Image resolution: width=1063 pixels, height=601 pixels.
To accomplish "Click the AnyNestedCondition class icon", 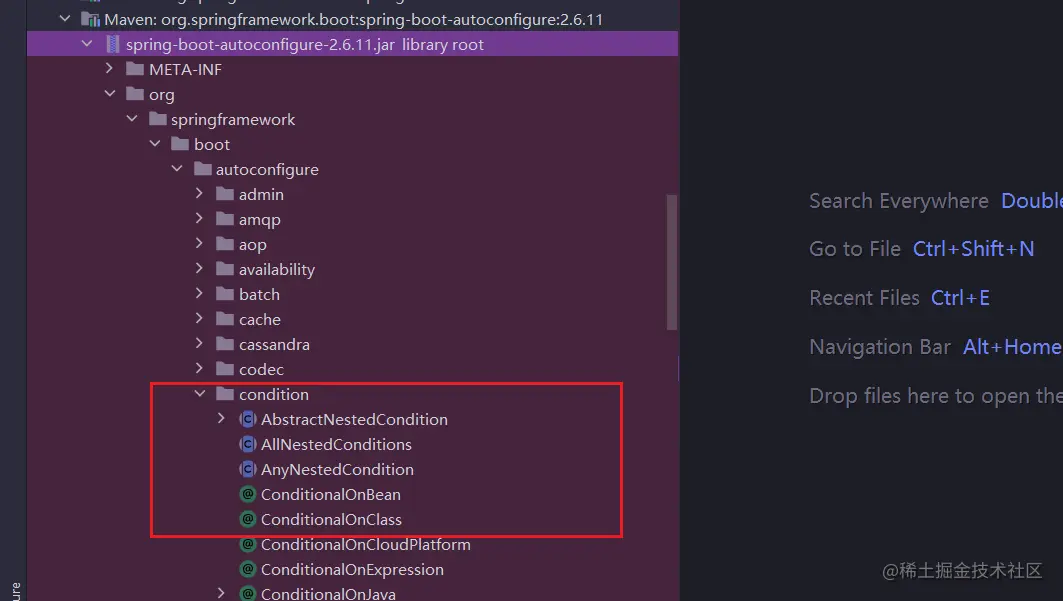I will pos(247,470).
